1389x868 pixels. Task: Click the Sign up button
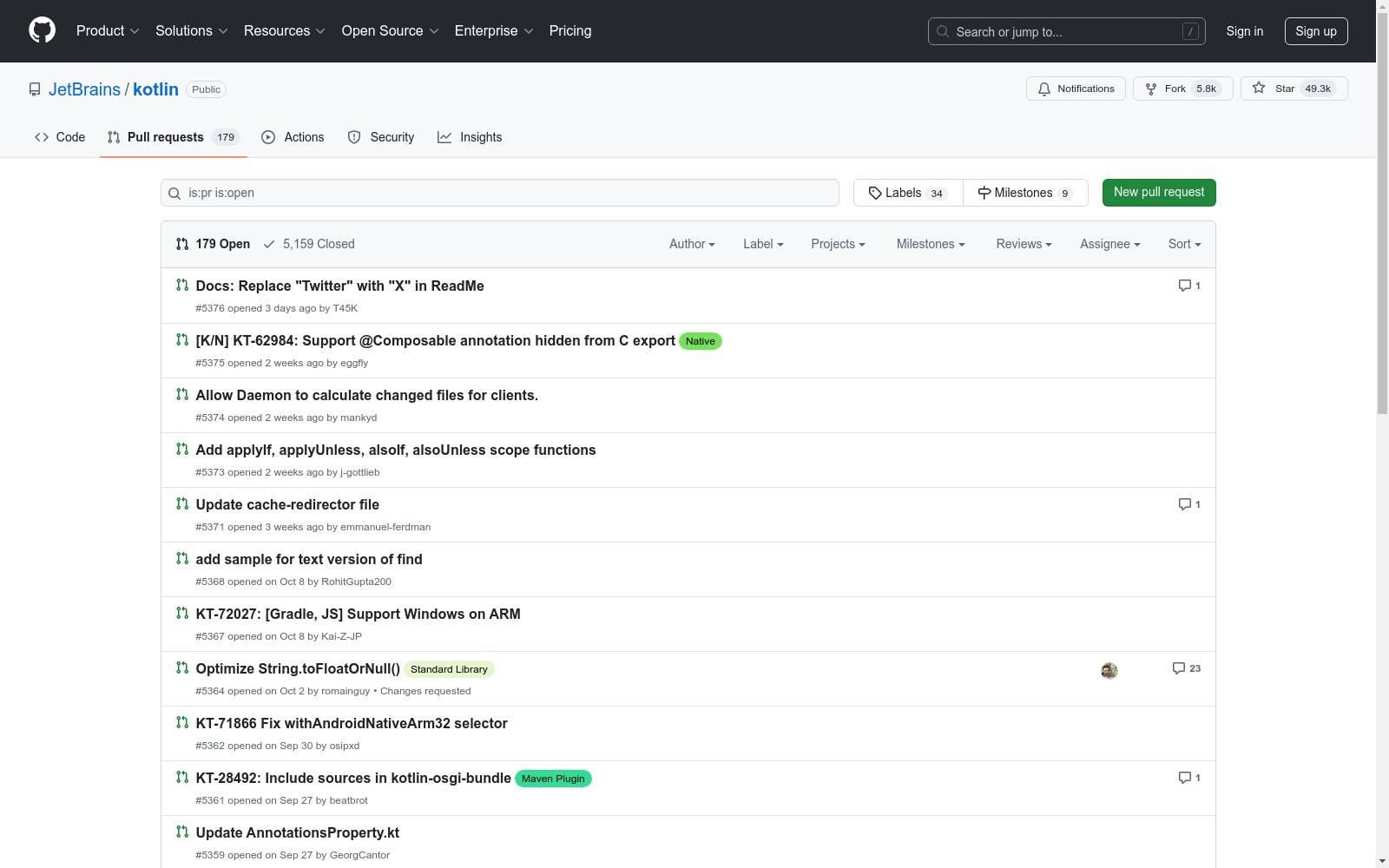1316,31
